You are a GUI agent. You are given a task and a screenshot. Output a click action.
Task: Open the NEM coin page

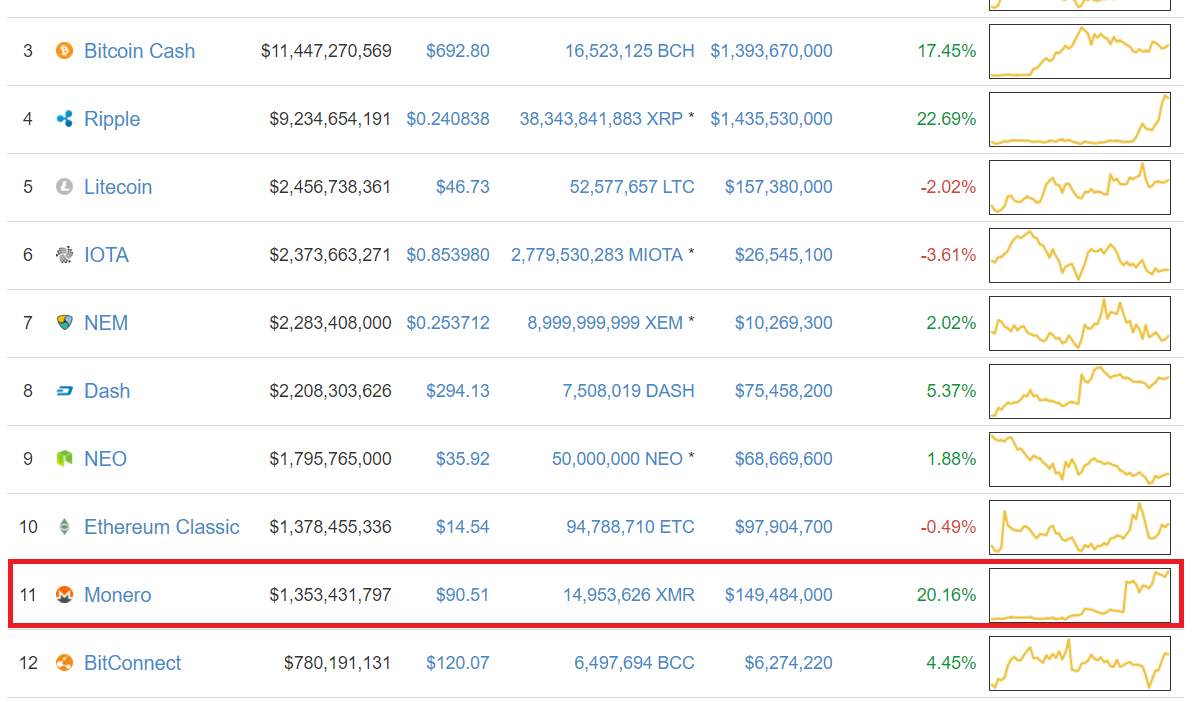coord(106,323)
